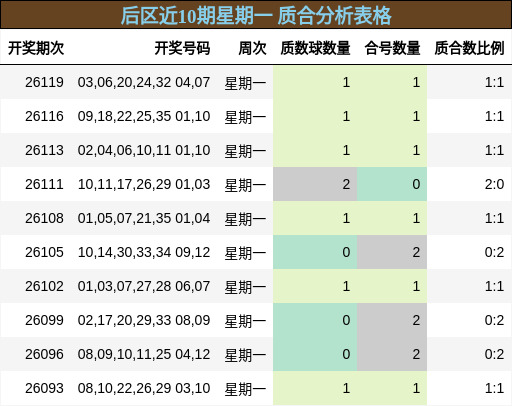Click 星期一 in the 26119 row
Image resolution: width=512 pixels, height=406 pixels.
pyautogui.click(x=245, y=83)
